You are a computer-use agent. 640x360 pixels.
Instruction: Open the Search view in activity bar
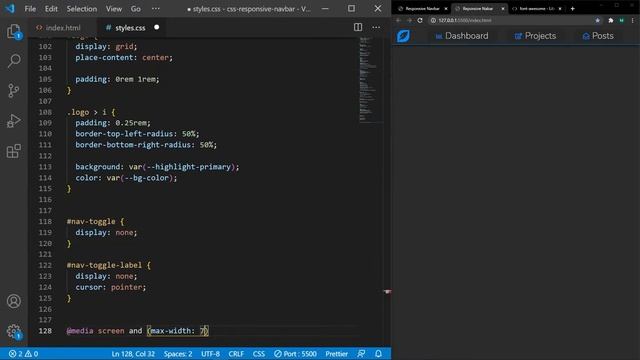[14, 61]
